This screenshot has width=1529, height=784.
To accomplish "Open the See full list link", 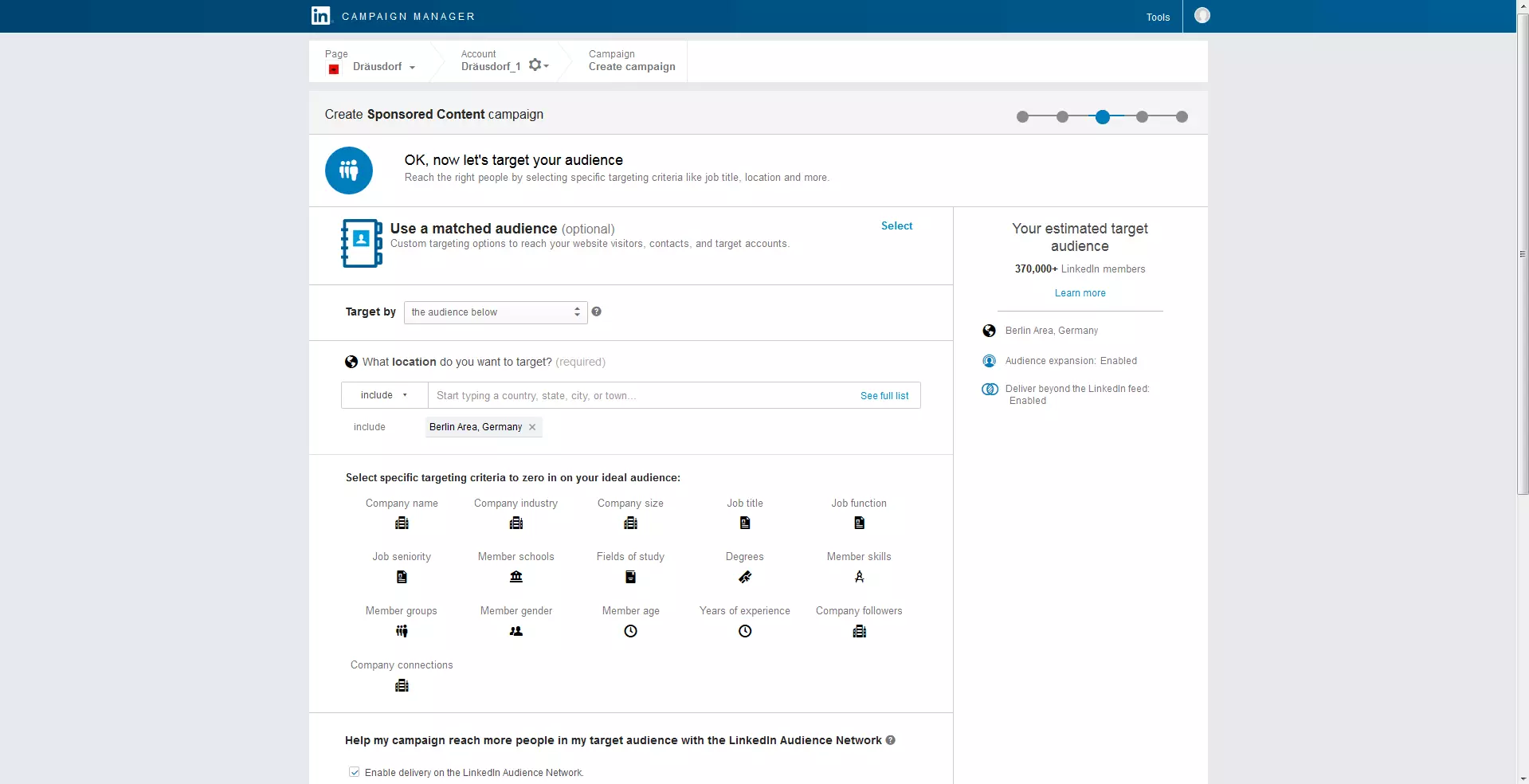I will pos(884,396).
